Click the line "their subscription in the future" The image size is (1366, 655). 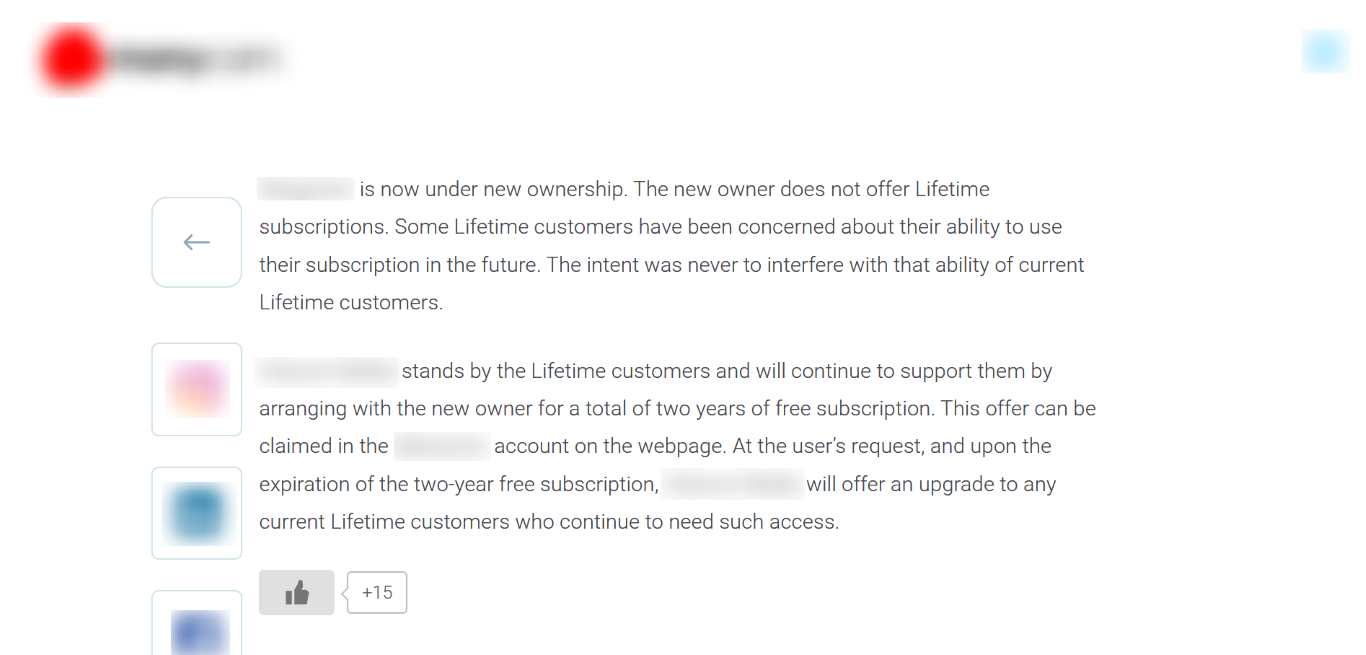pos(672,265)
